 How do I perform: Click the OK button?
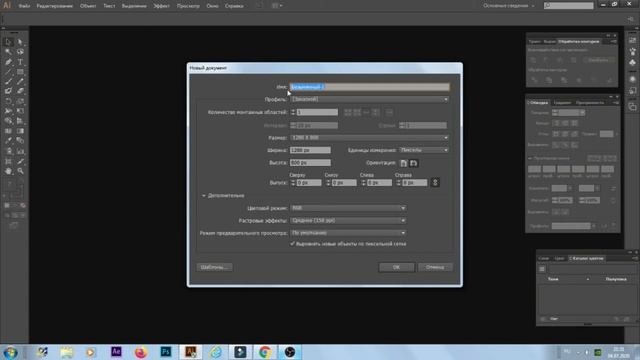point(396,267)
